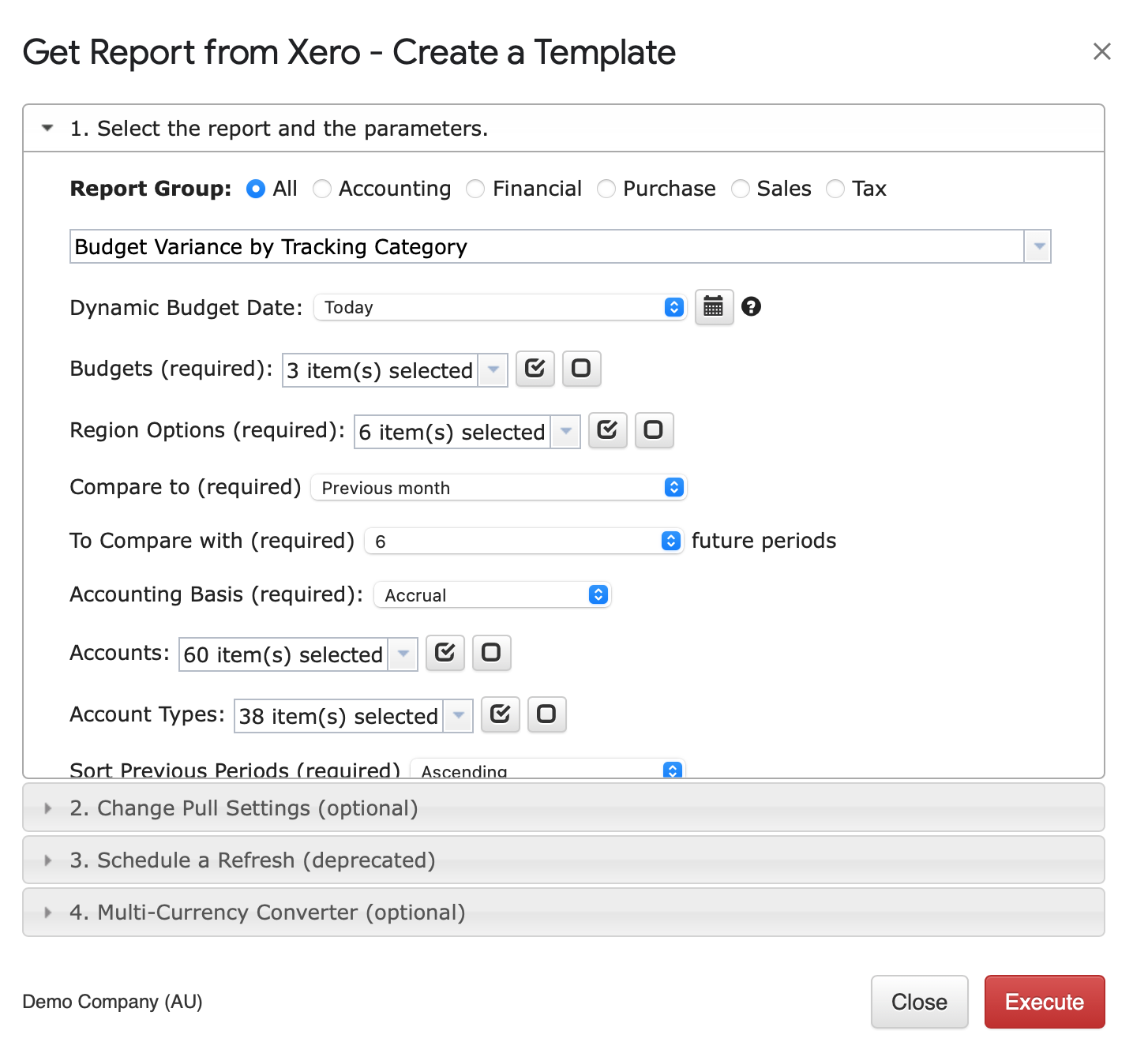Show help for Dynamic Budget Date
The image size is (1148, 1042).
click(x=752, y=306)
